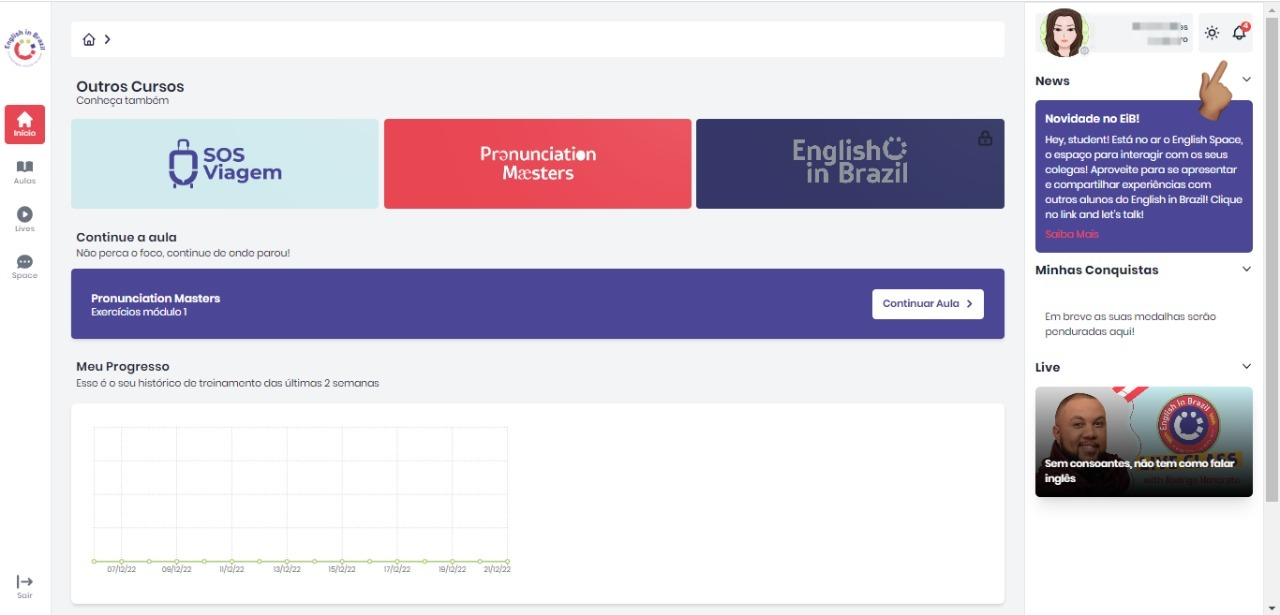Screen dimensions: 1280x615
Task: Click the page vertical scrollbar
Action: pyautogui.click(x=1271, y=260)
